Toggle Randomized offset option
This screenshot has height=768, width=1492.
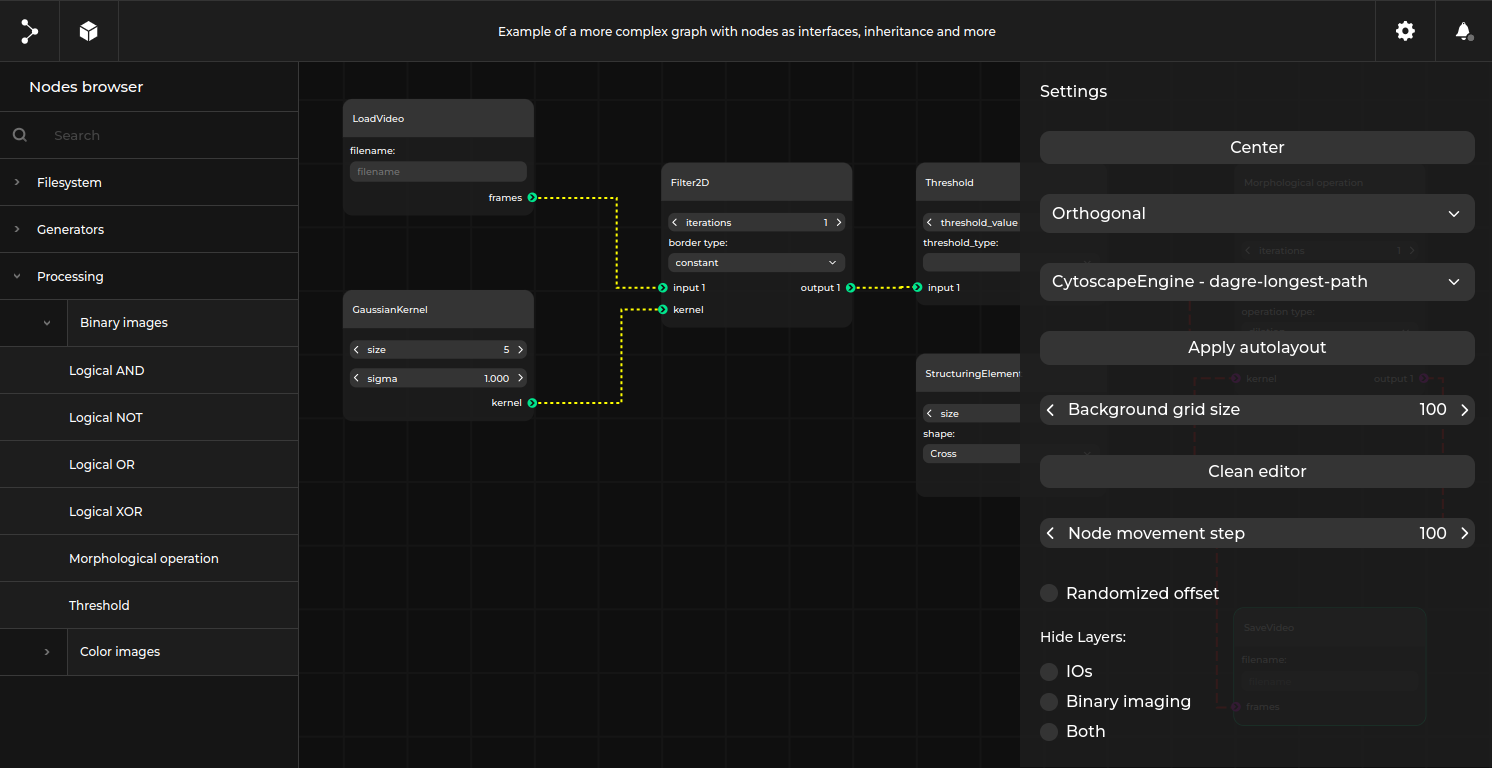[1049, 593]
